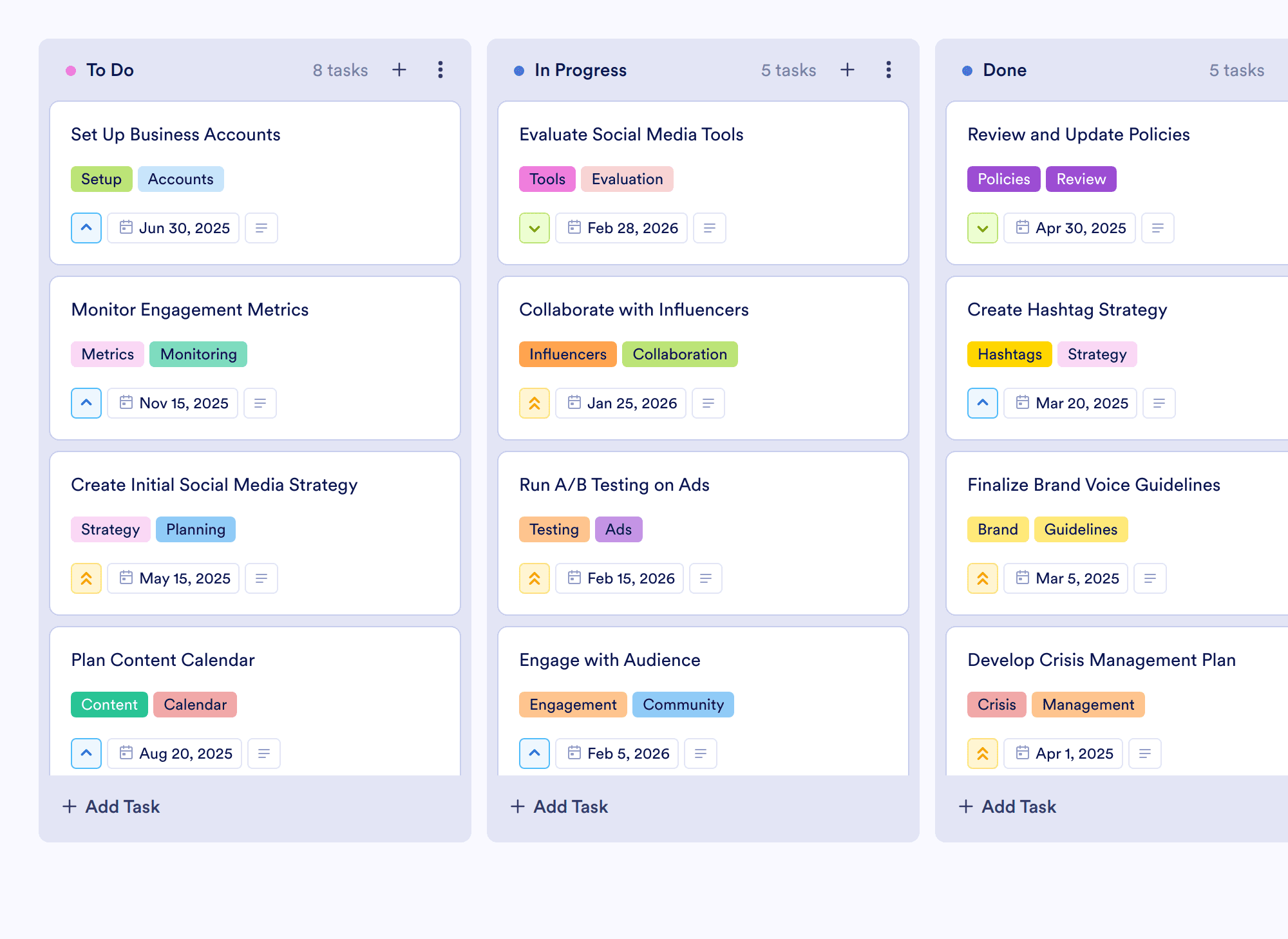This screenshot has height=939, width=1288.
Task: Change priority on Collaborate with Influencers card
Action: [535, 403]
